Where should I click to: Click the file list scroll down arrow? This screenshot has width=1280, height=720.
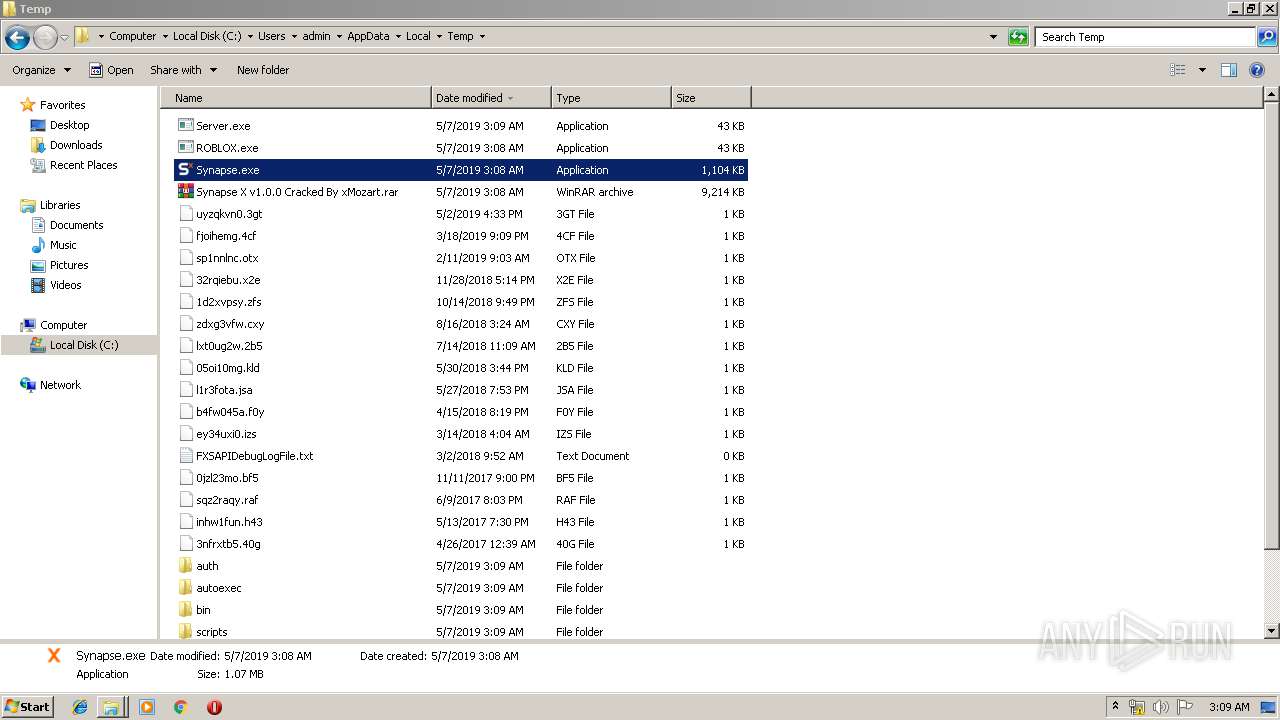point(1272,631)
